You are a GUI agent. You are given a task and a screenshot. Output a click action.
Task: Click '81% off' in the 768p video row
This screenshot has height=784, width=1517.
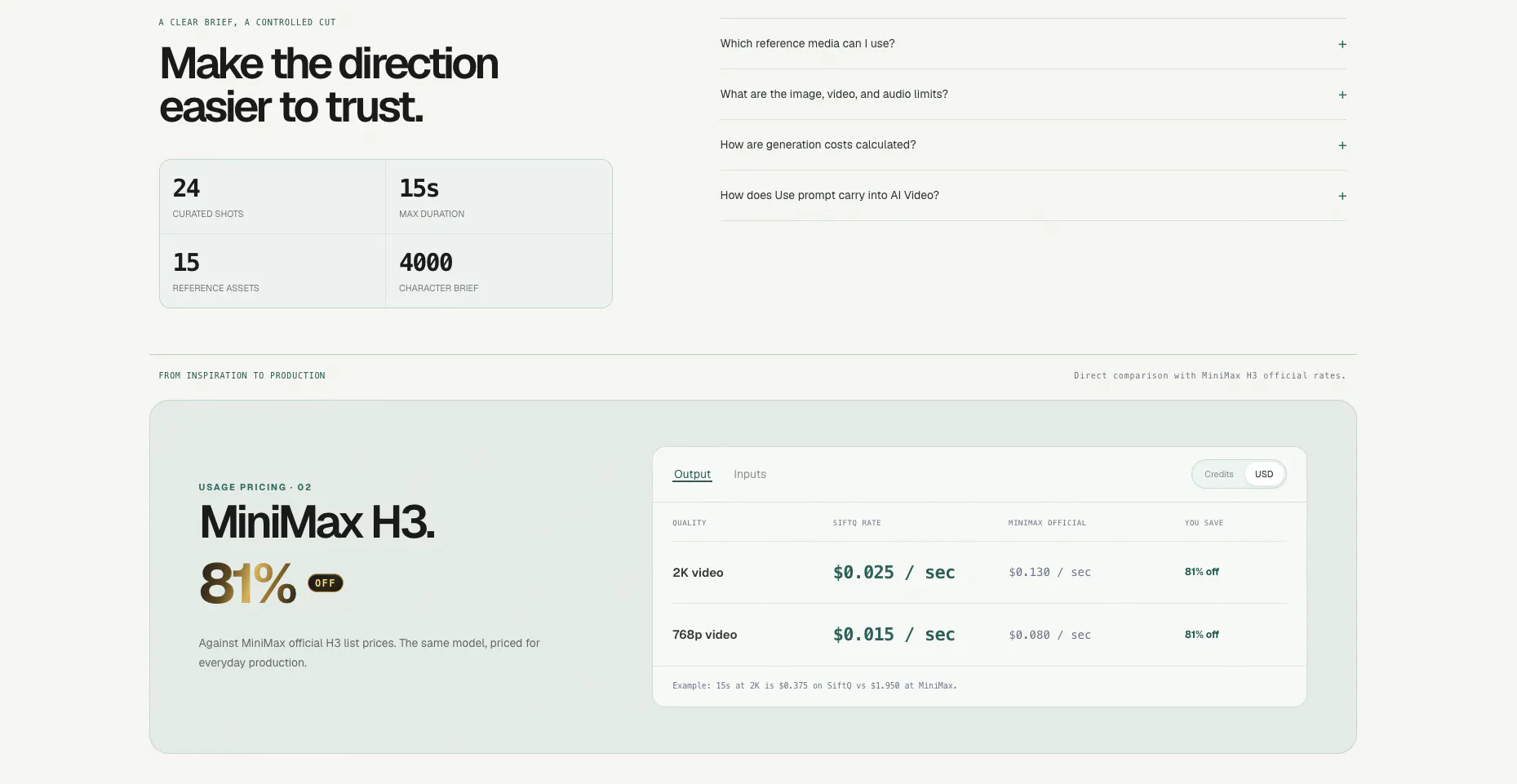coord(1202,635)
